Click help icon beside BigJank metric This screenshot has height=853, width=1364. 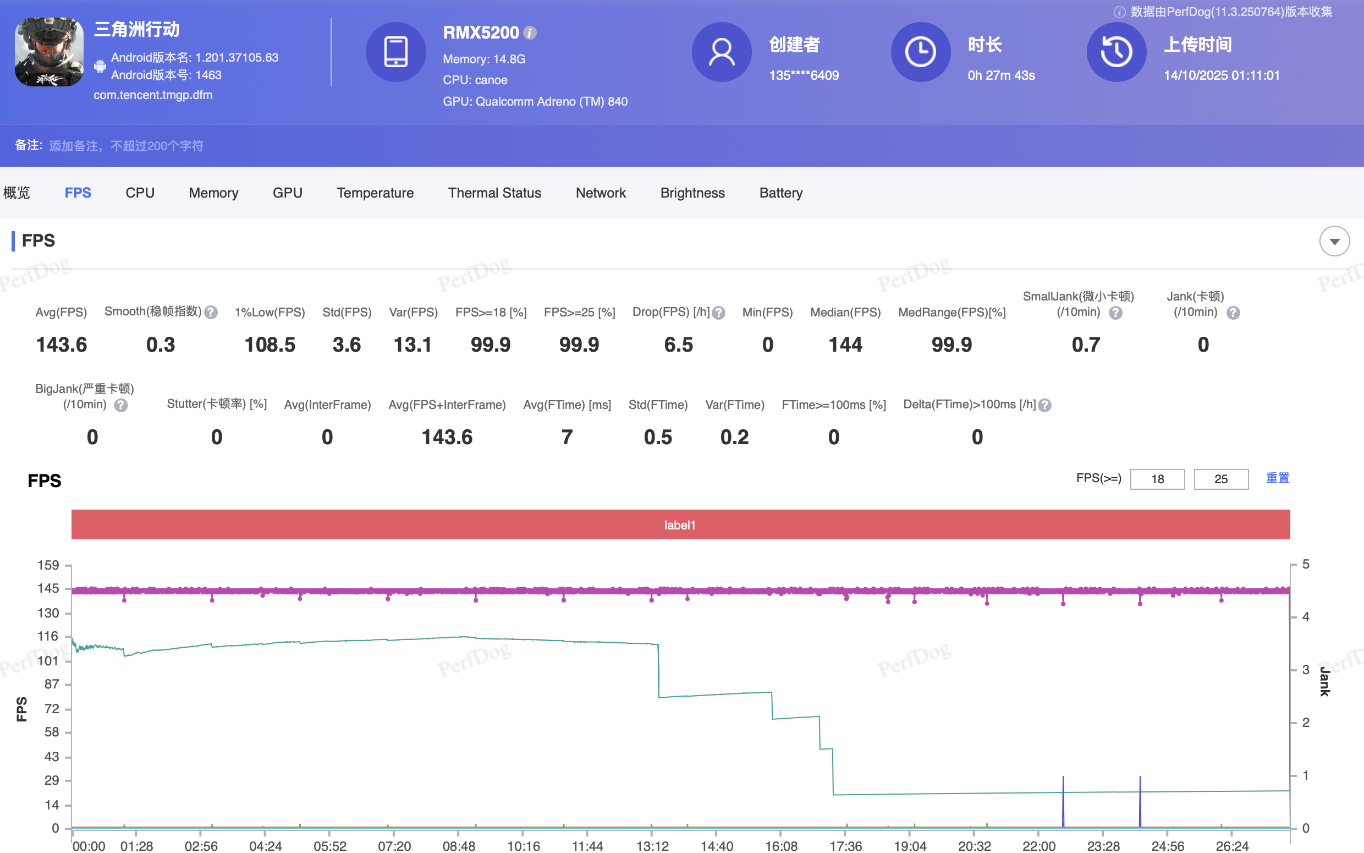(121, 405)
